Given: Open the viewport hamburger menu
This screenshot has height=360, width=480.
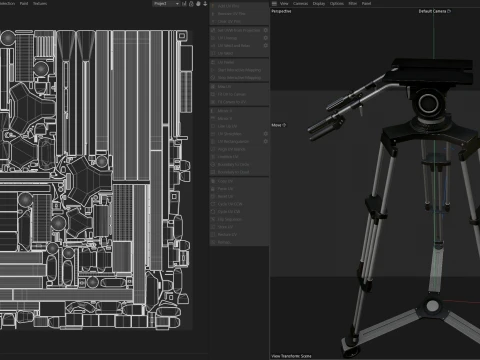Looking at the screenshot, I should click(274, 3).
